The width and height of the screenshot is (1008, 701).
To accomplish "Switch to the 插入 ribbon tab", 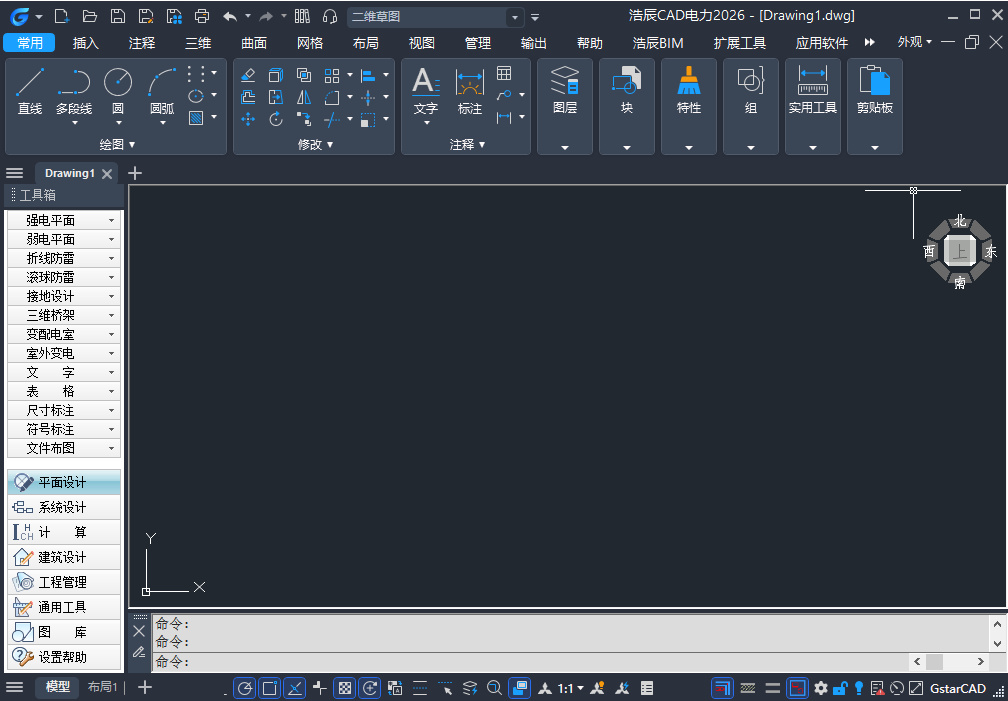I will [x=86, y=43].
